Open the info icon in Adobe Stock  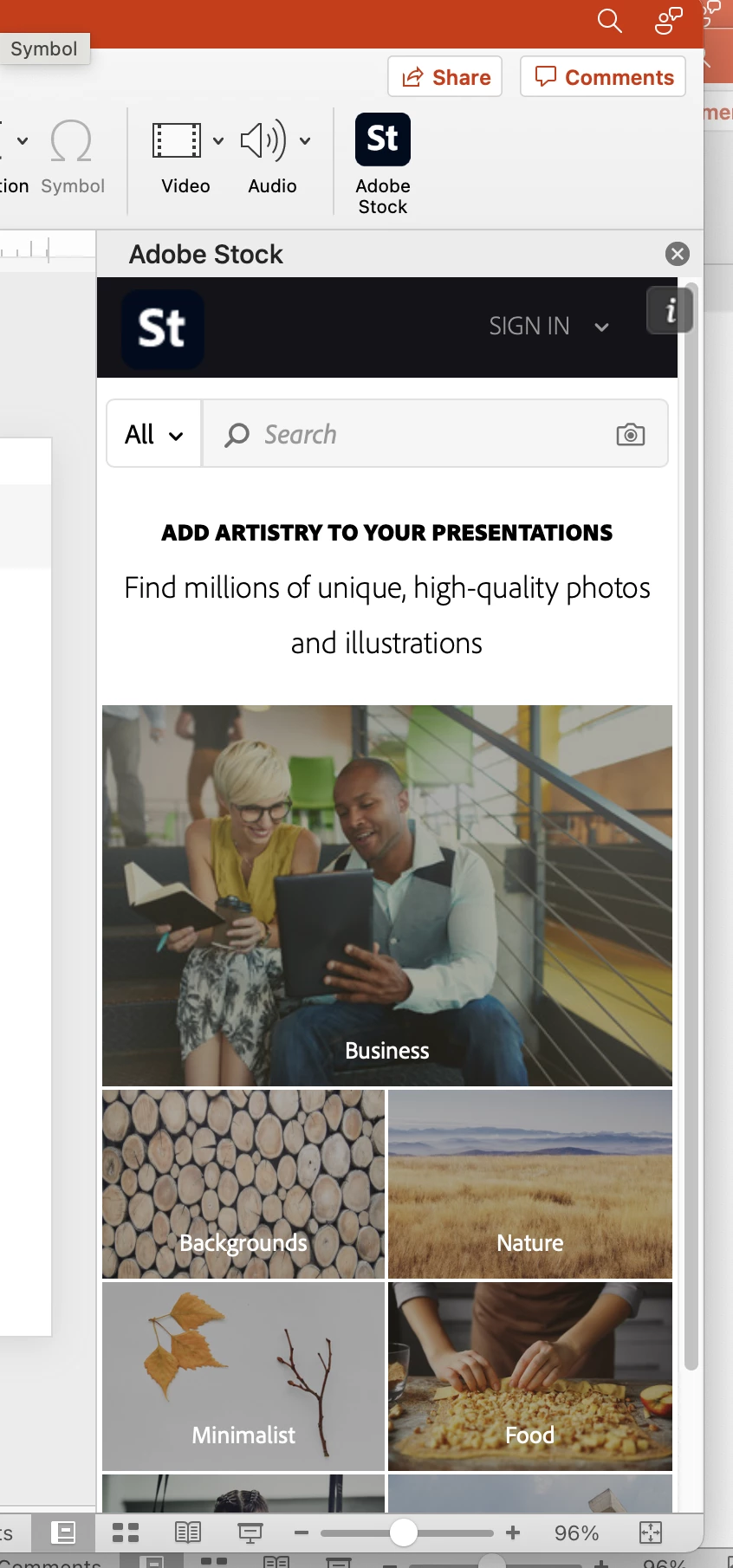pos(670,310)
